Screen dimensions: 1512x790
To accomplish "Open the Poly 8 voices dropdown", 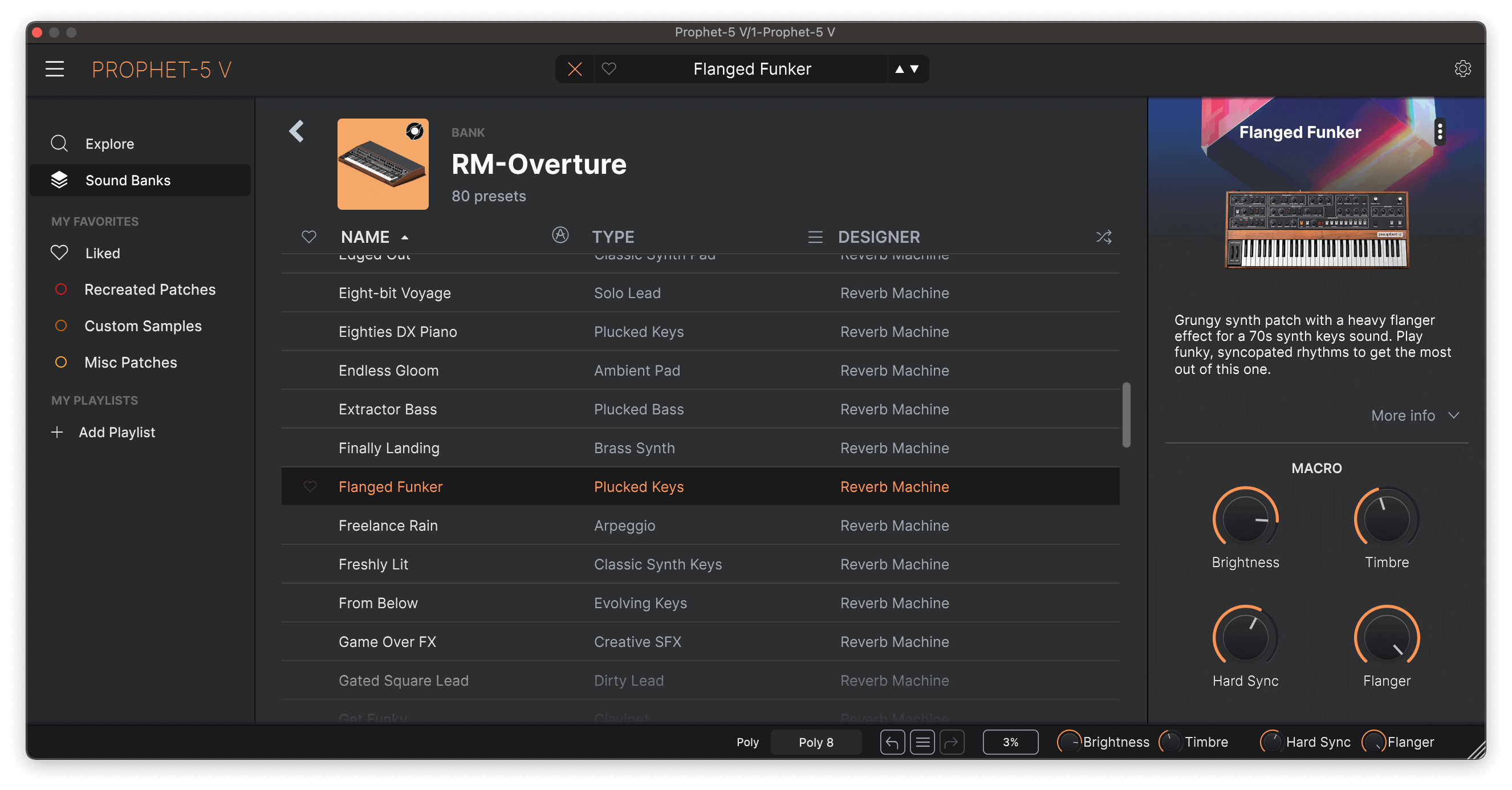I will 815,743.
